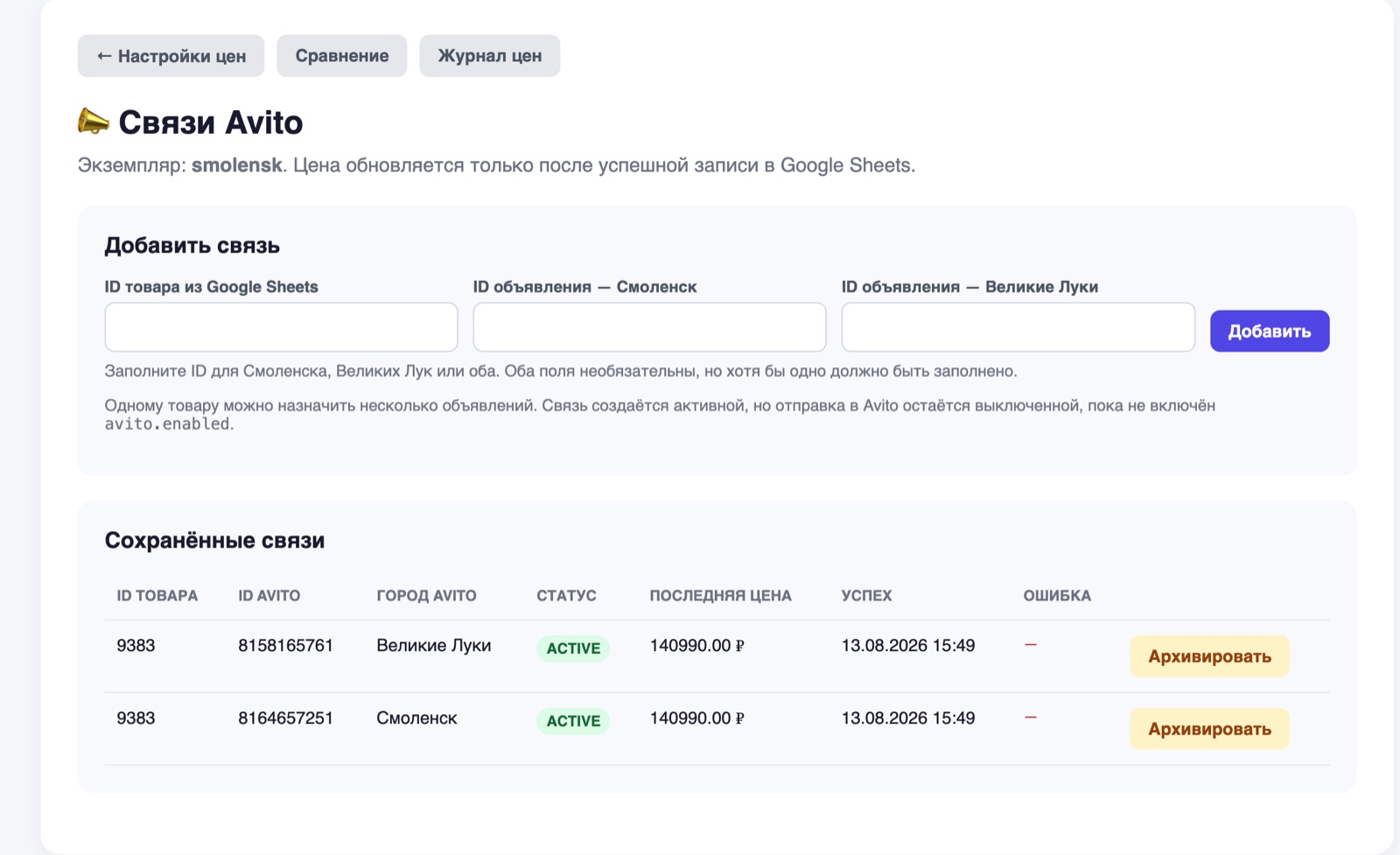Focus the ID объявления — Великие Луки field
This screenshot has width=1400, height=855.
(x=1018, y=327)
